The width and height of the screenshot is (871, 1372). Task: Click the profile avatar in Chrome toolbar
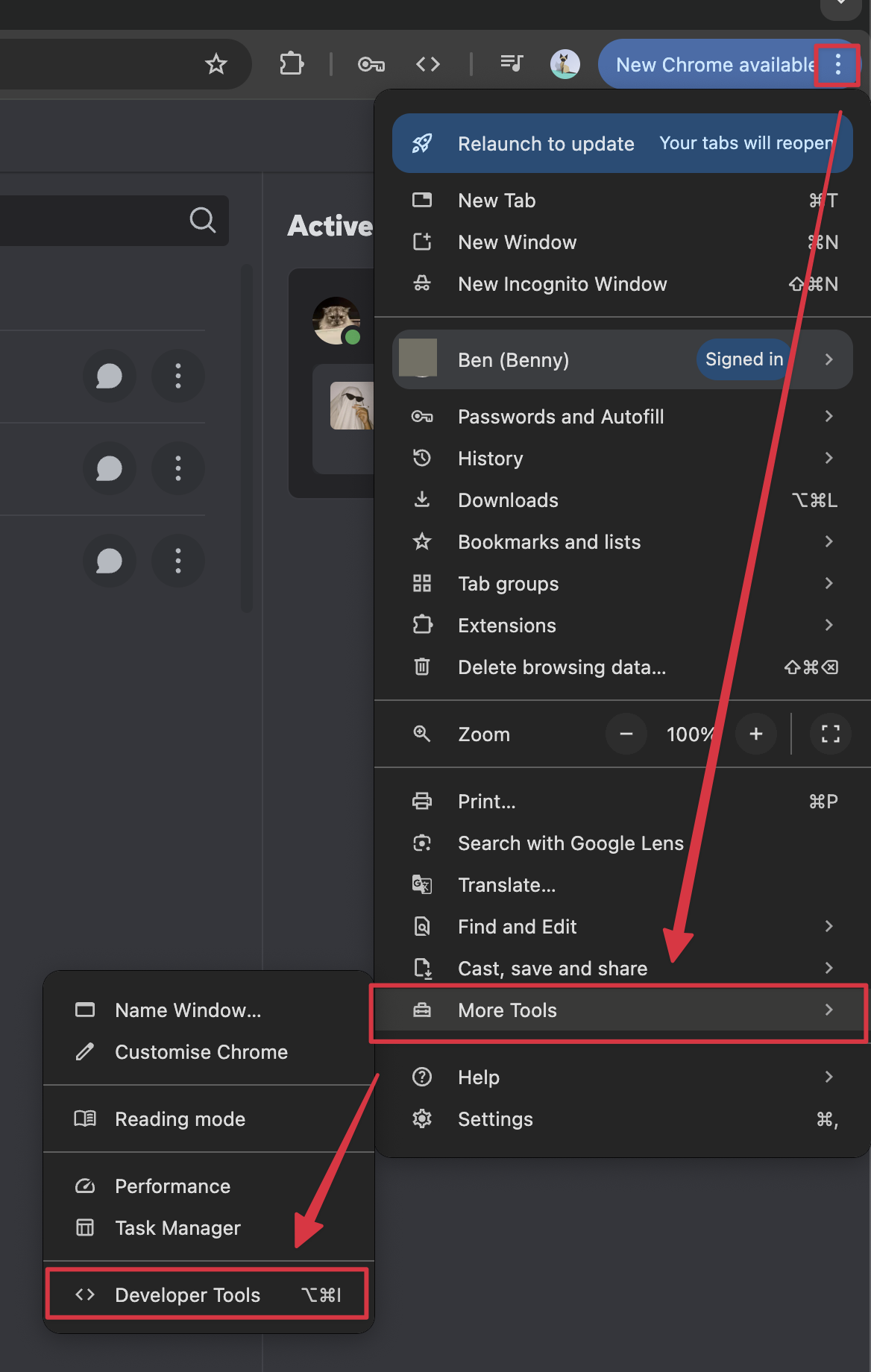pos(565,64)
